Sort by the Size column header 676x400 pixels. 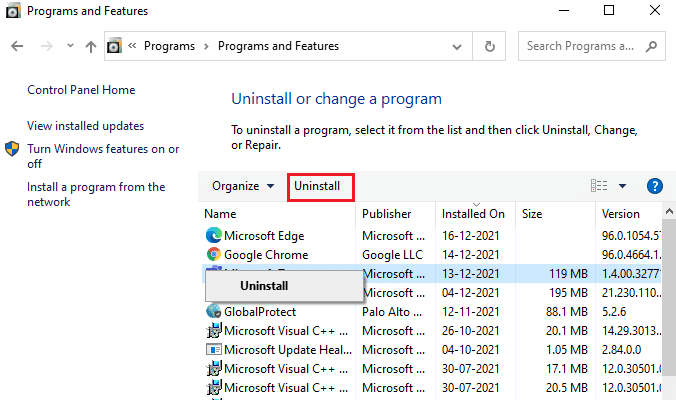pos(532,214)
